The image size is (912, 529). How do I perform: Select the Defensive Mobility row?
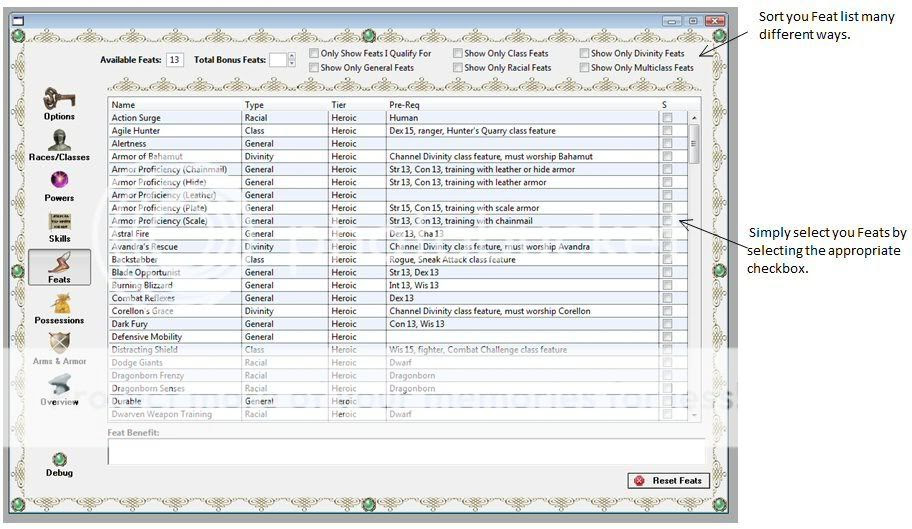coord(397,337)
